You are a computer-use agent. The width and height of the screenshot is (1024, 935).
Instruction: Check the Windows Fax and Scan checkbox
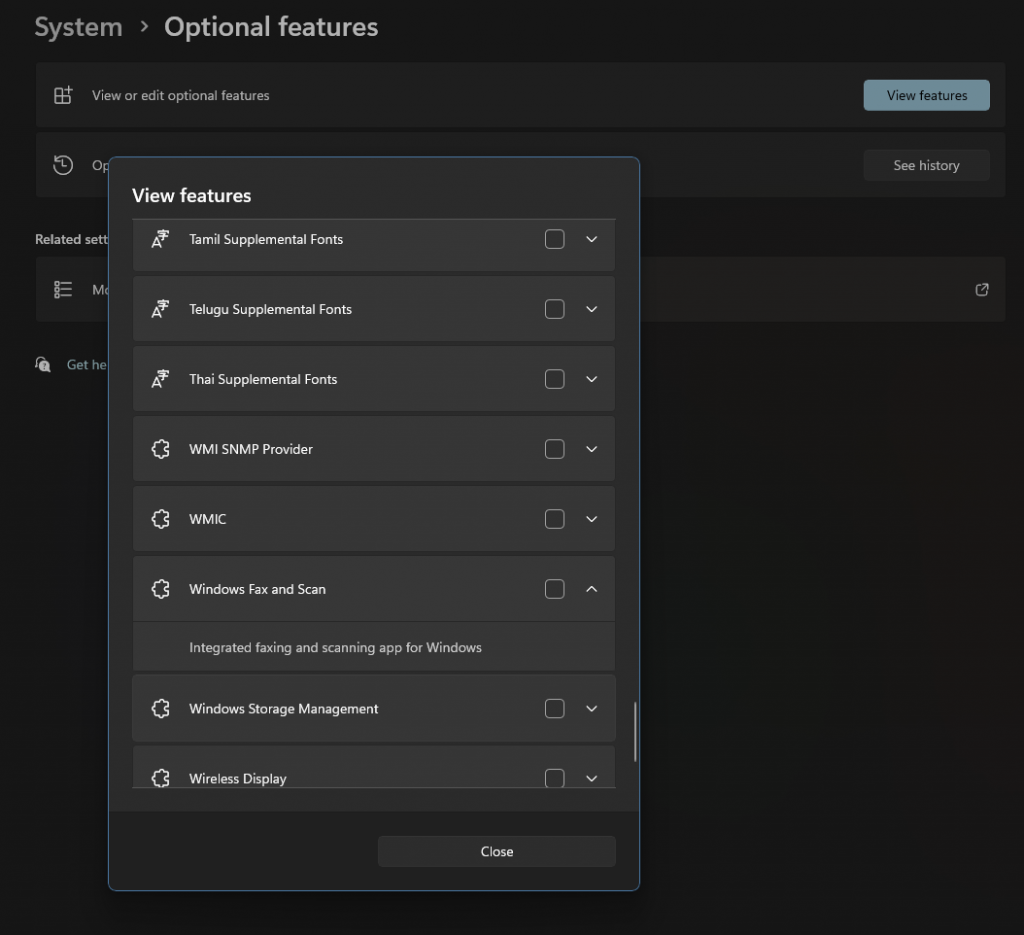click(554, 589)
